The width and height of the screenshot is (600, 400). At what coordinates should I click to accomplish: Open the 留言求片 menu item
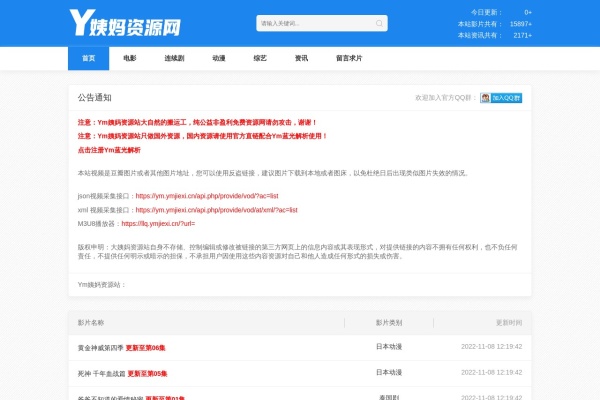coord(349,58)
